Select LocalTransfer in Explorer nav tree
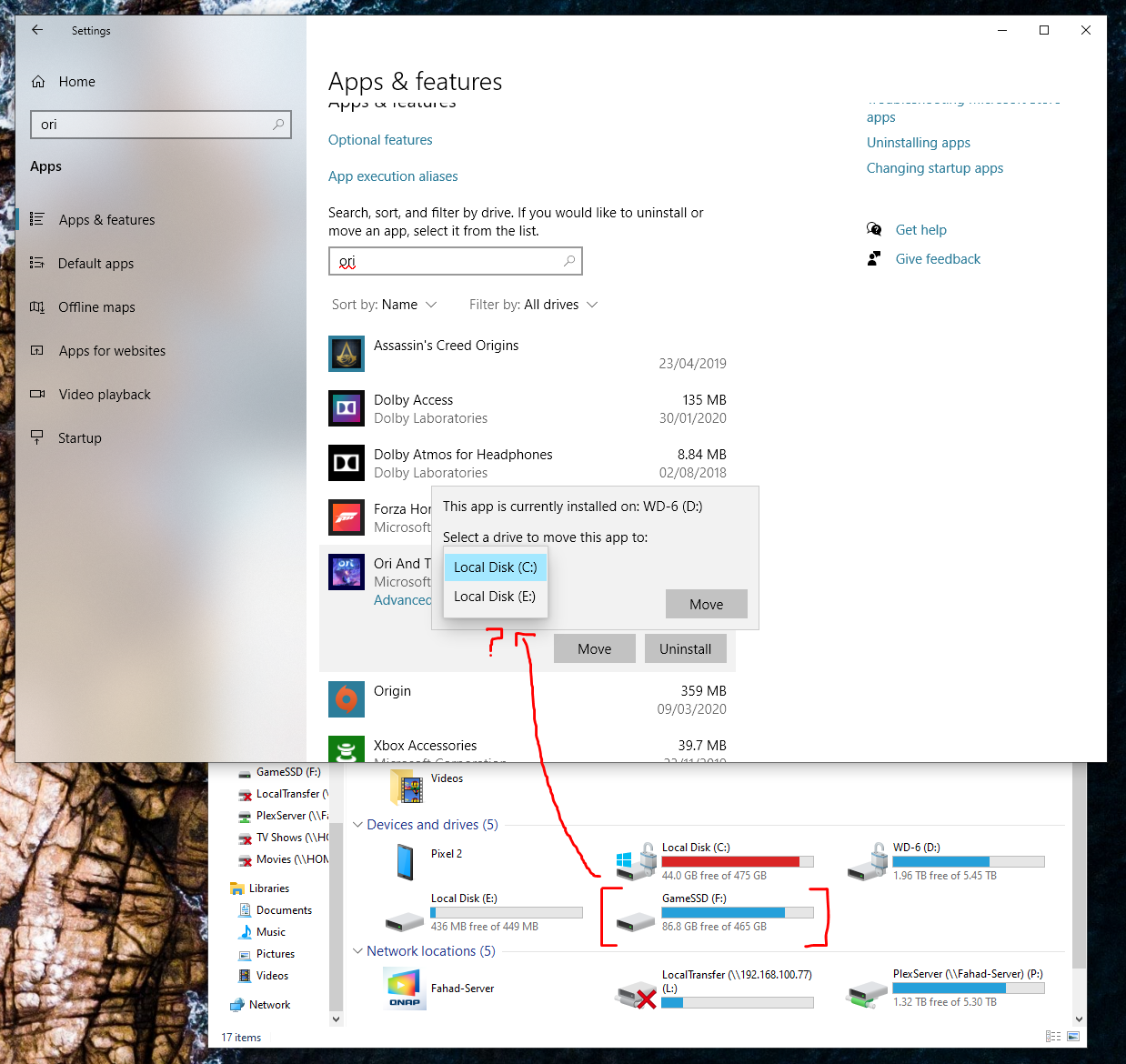 tap(283, 794)
